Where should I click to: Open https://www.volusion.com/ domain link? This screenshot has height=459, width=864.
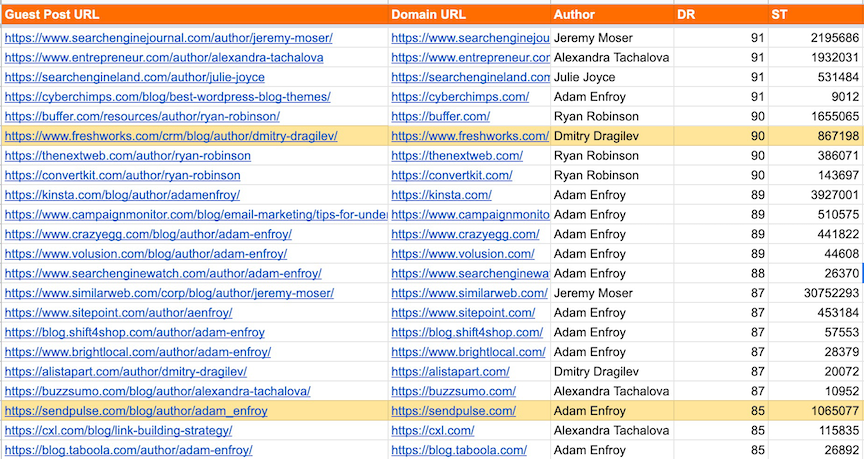coord(463,254)
